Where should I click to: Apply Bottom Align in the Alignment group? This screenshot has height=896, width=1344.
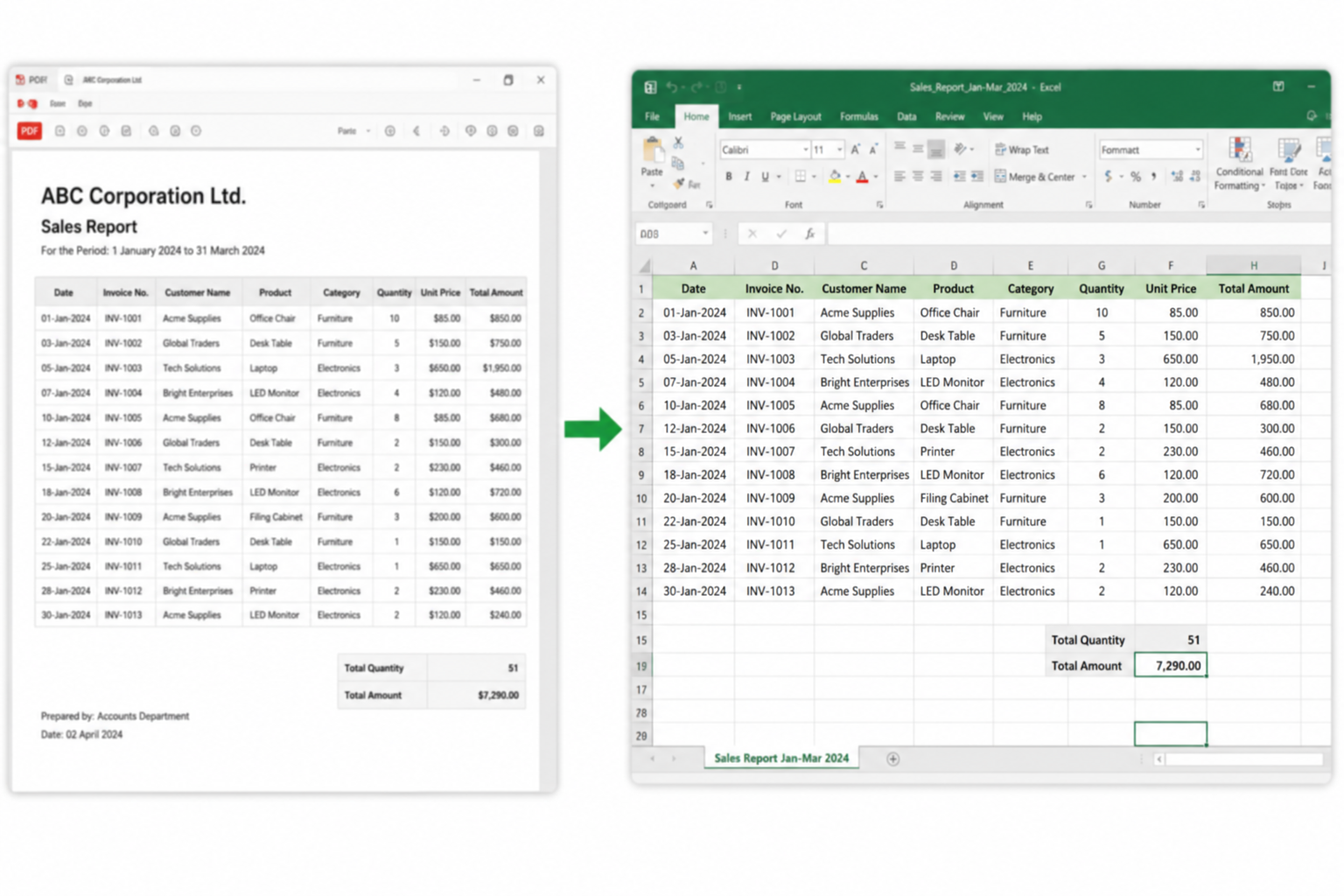936,149
